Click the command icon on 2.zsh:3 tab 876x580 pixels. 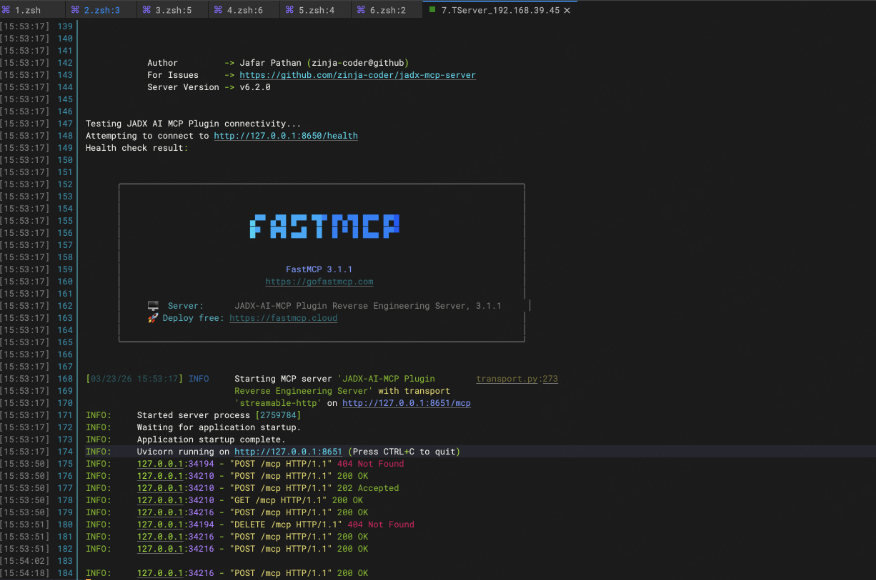pos(75,10)
